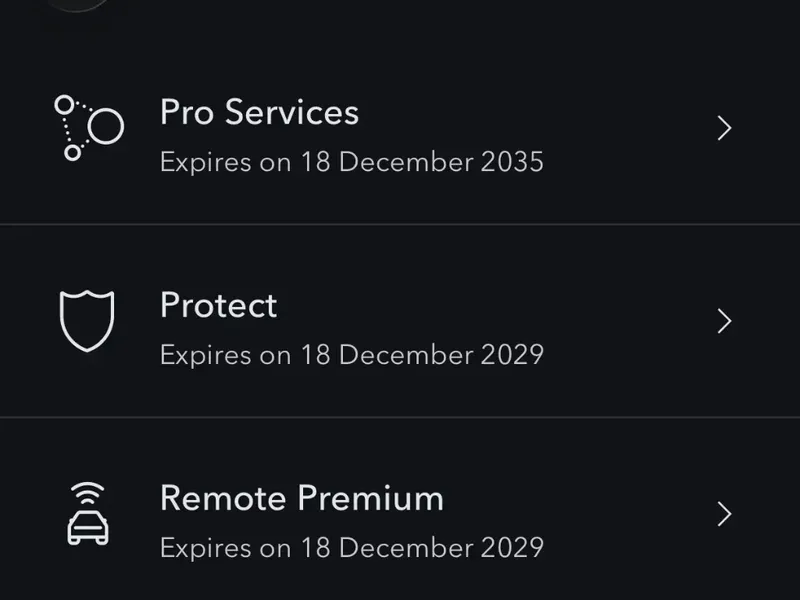Select the Protect title text
The image size is (800, 600).
(x=218, y=305)
